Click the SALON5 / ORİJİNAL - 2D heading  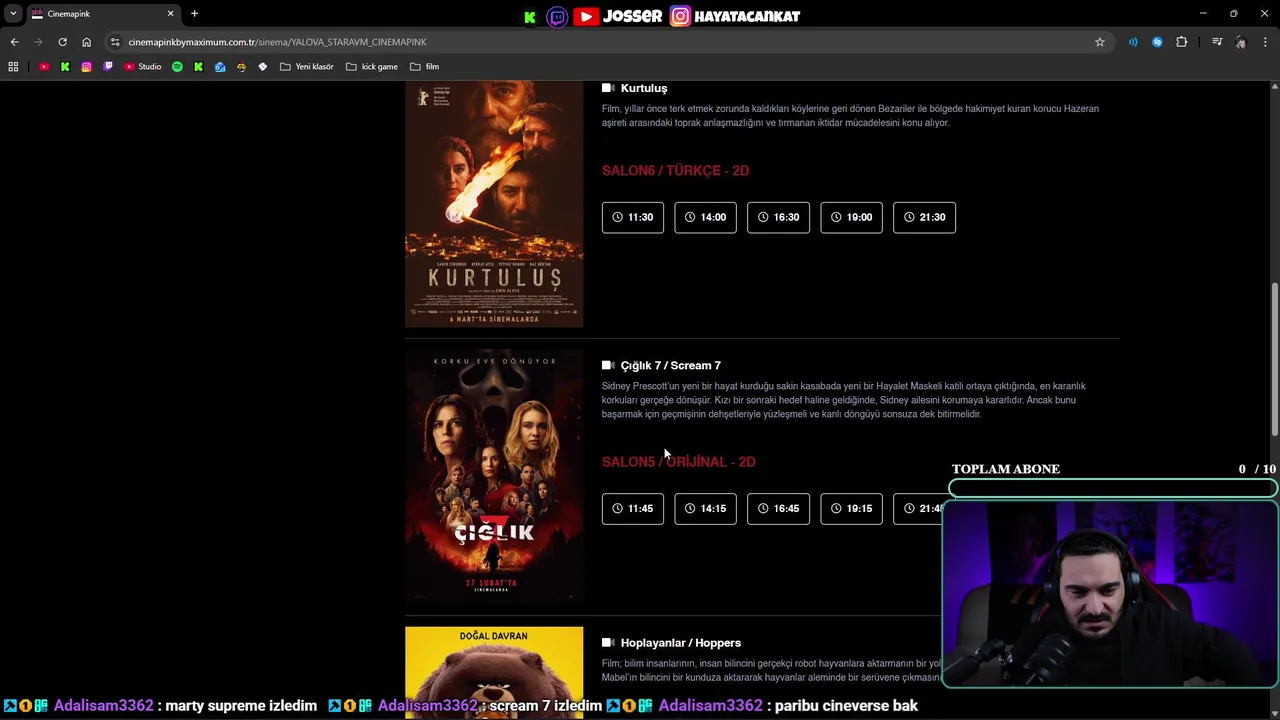point(679,462)
